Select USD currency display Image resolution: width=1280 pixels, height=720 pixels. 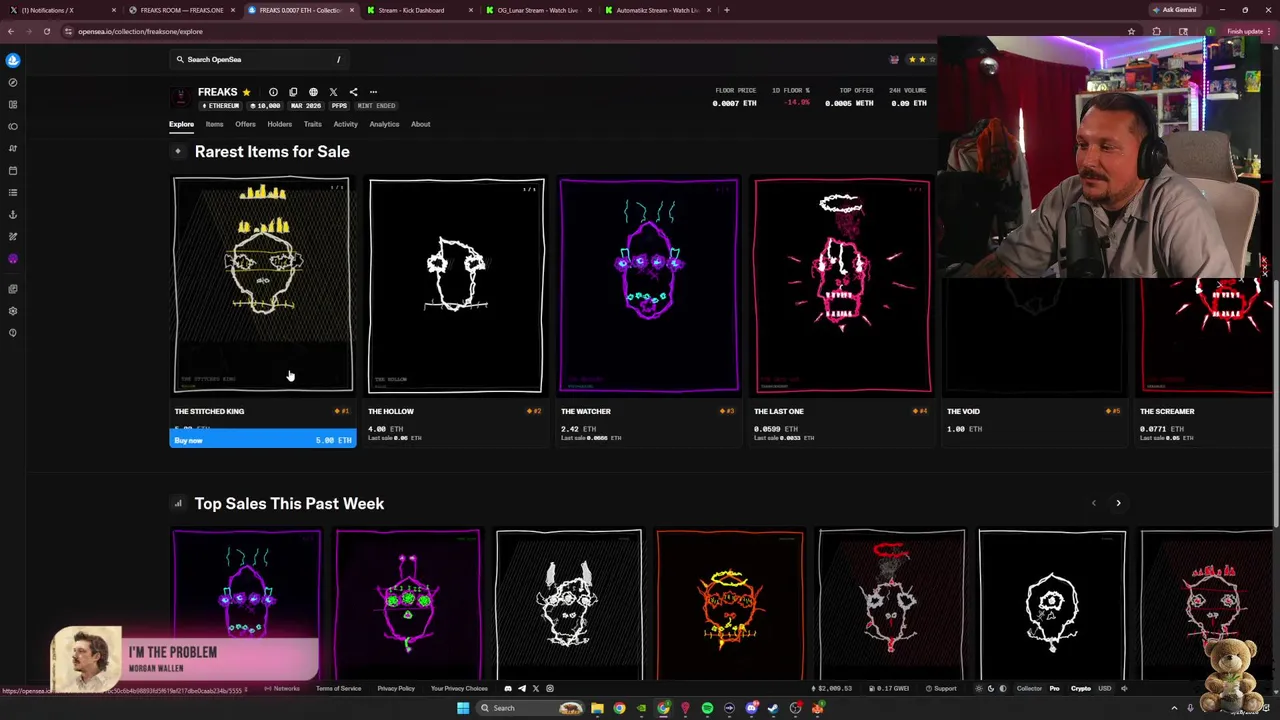click(1105, 688)
